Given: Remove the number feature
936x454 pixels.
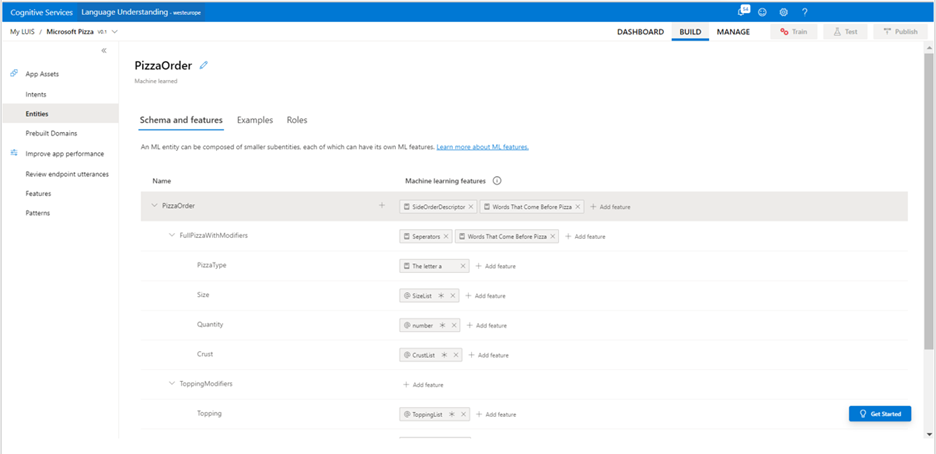Looking at the screenshot, I should 454,326.
